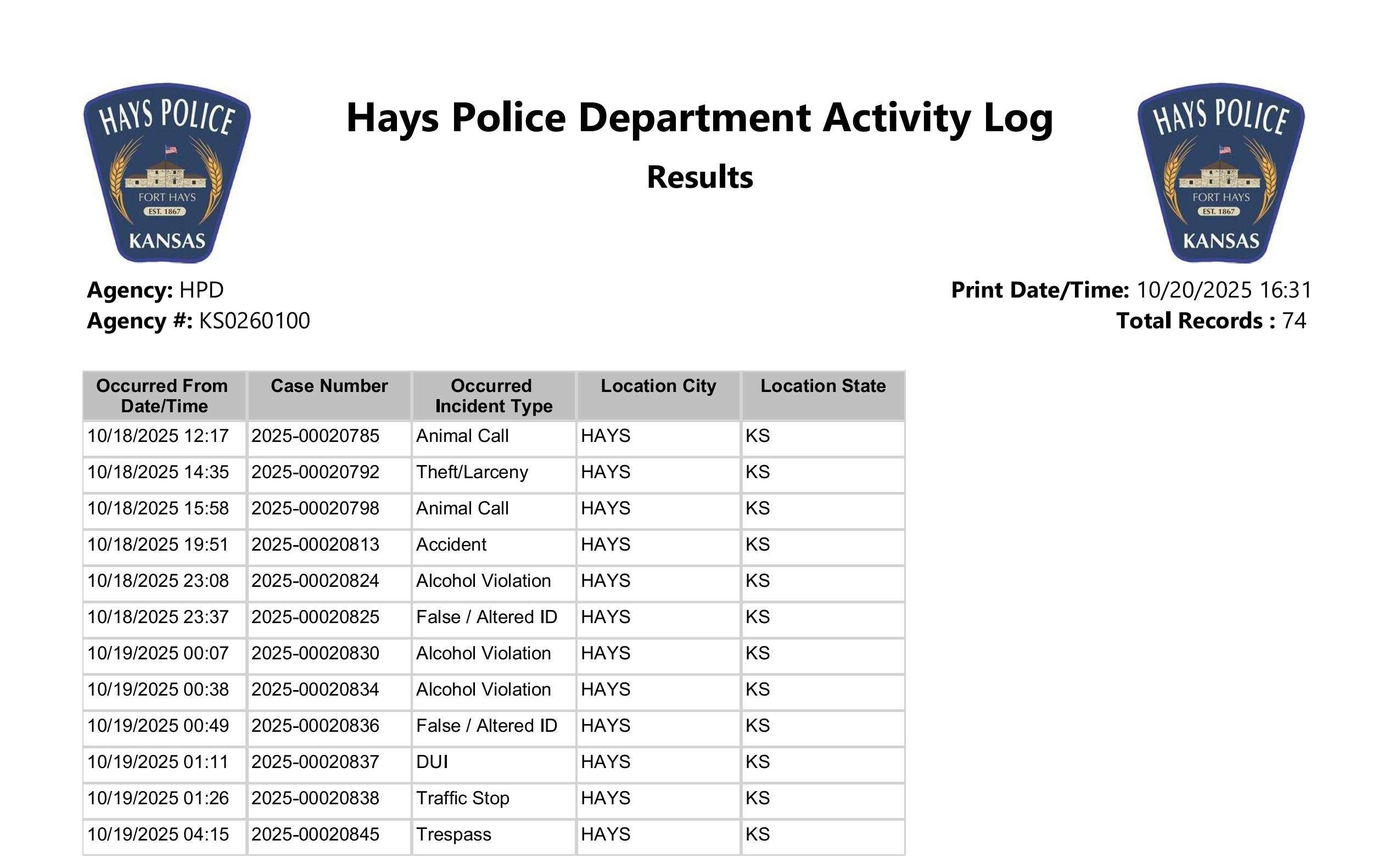Screen dimensions: 1400x863
Task: Select case number 2025-00020785
Action: (315, 436)
